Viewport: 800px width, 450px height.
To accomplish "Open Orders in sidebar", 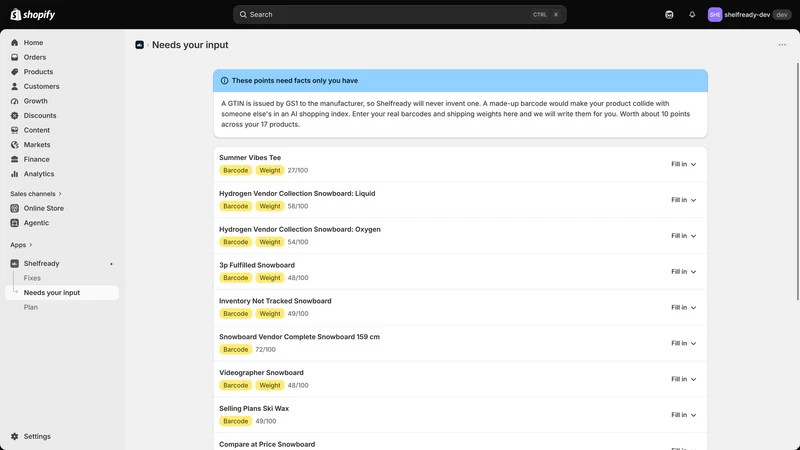I will tap(35, 57).
